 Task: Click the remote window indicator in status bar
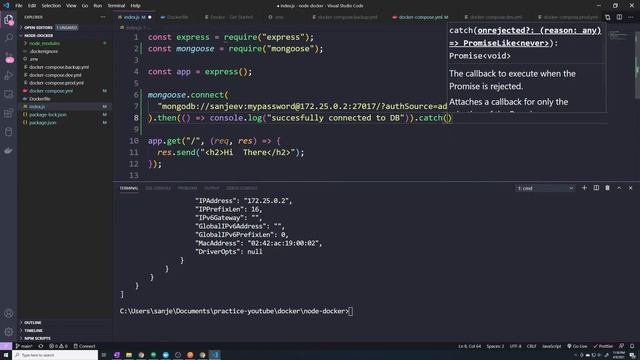(6, 346)
